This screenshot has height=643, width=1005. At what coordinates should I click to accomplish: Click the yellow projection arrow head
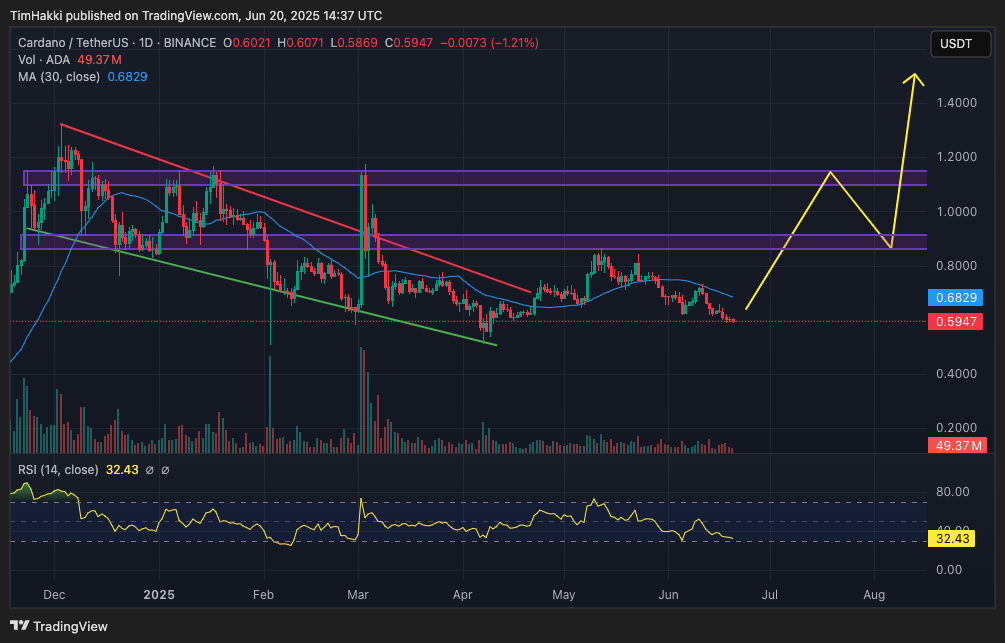(912, 79)
